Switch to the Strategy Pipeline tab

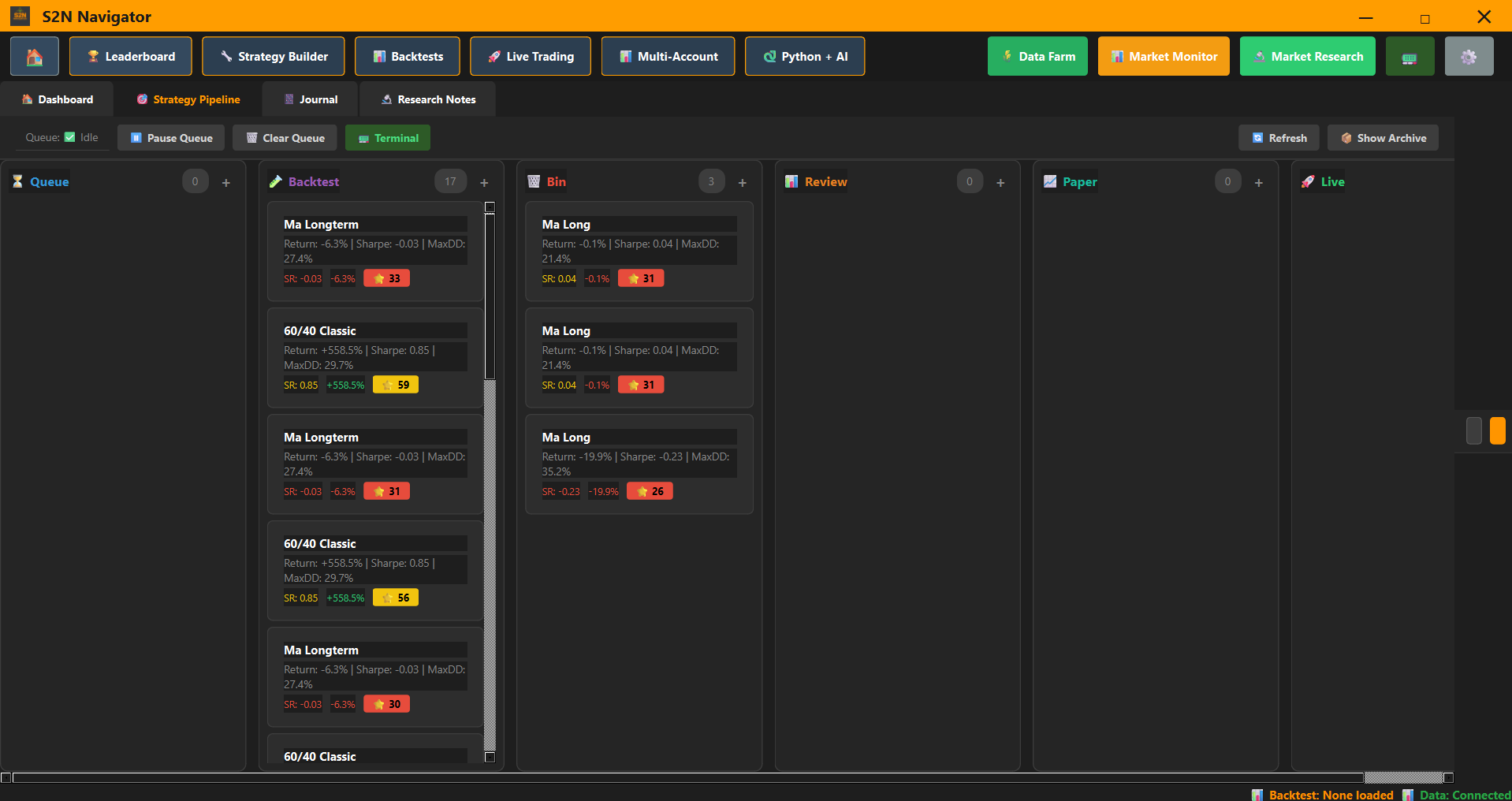188,99
